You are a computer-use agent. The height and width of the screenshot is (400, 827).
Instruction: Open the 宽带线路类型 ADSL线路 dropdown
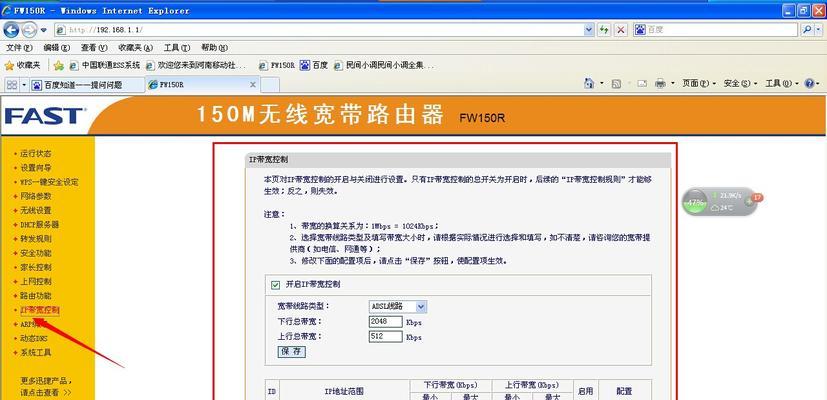click(x=398, y=306)
